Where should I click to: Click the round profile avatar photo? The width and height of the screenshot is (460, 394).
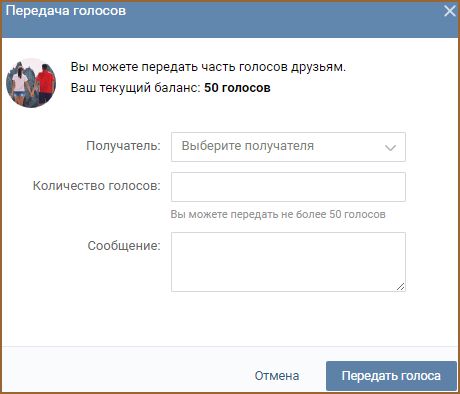pos(31,83)
